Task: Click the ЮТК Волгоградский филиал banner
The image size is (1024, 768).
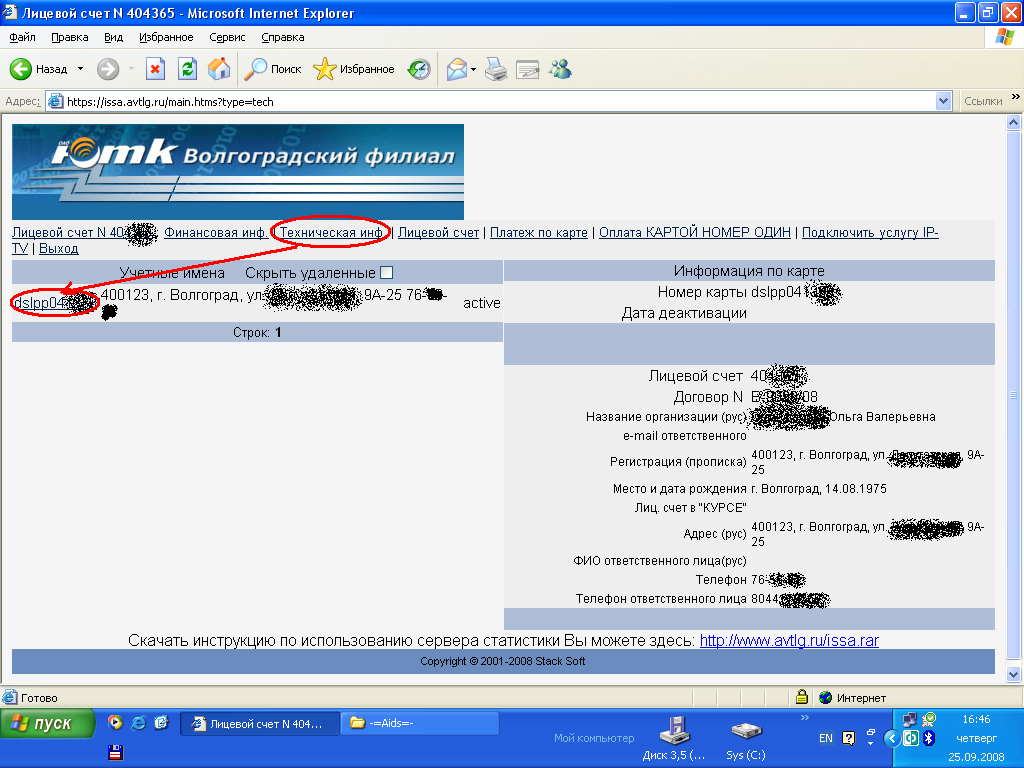Action: coord(238,172)
